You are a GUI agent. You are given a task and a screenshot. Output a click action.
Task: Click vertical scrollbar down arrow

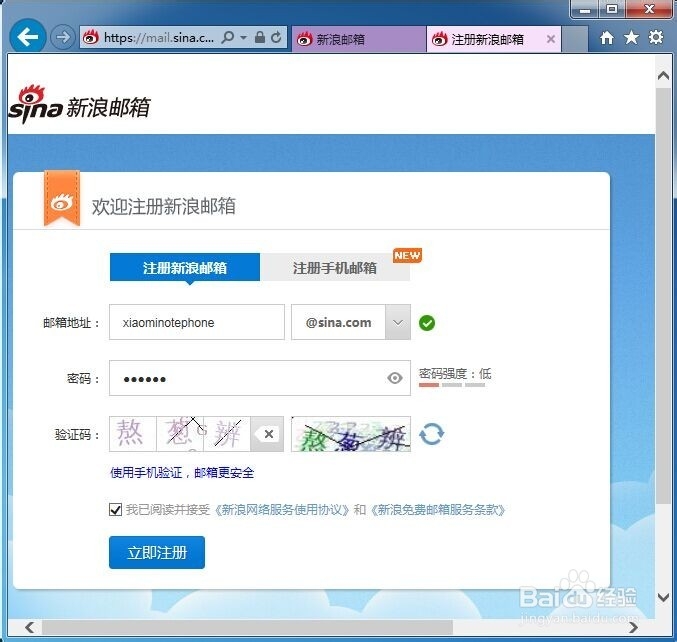663,598
